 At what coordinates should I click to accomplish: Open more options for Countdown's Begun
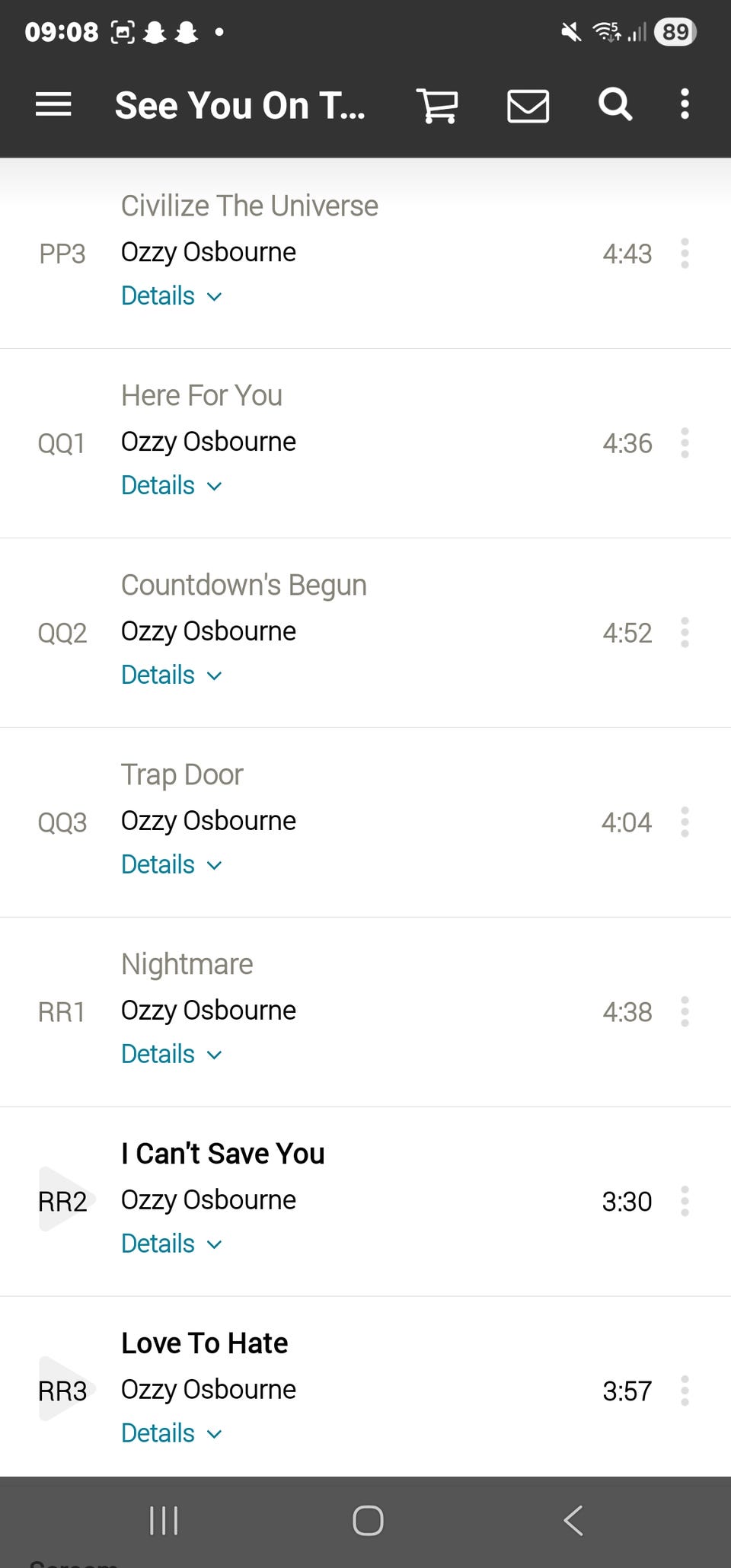(x=685, y=632)
